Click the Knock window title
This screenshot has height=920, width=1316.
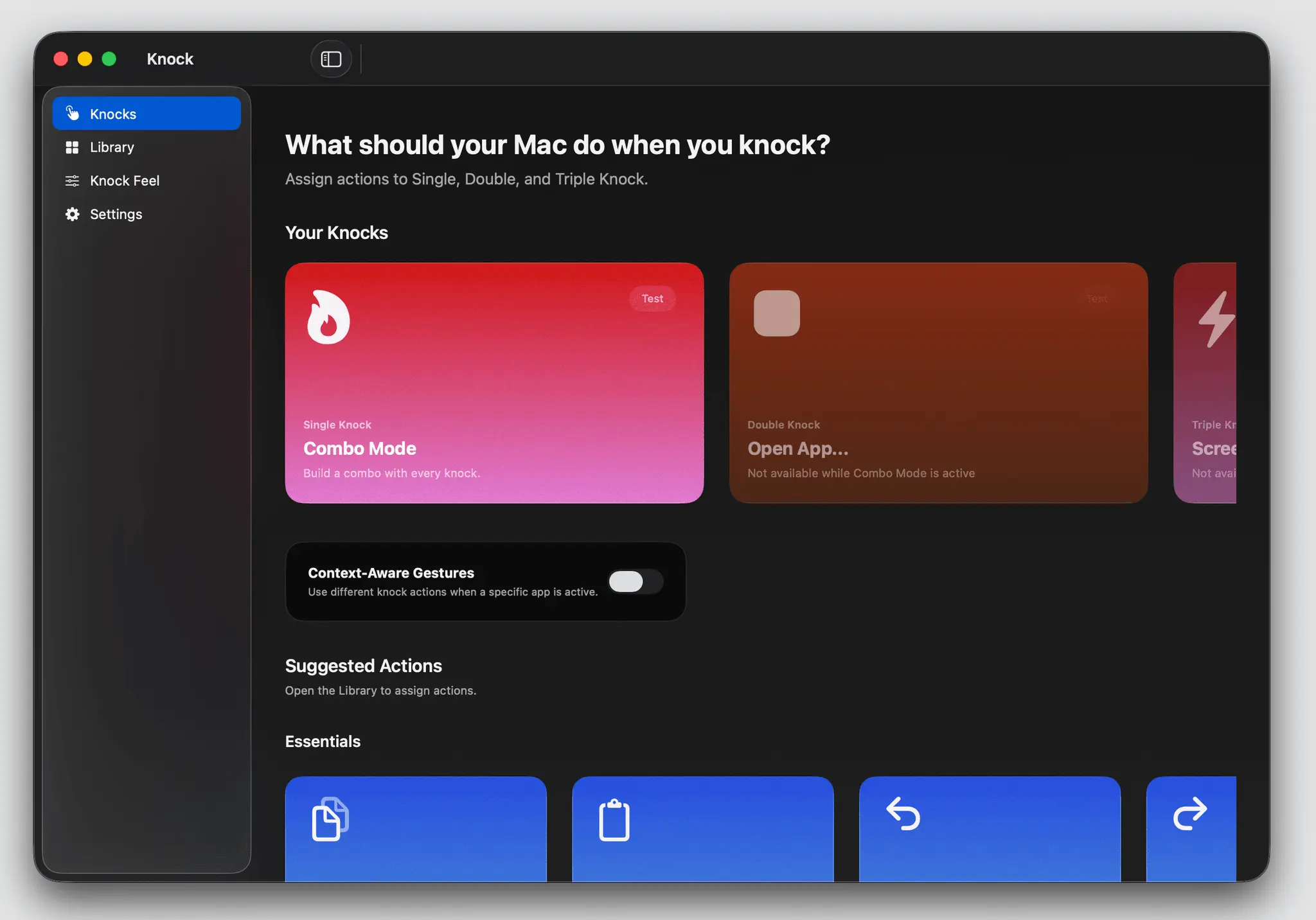170,59
